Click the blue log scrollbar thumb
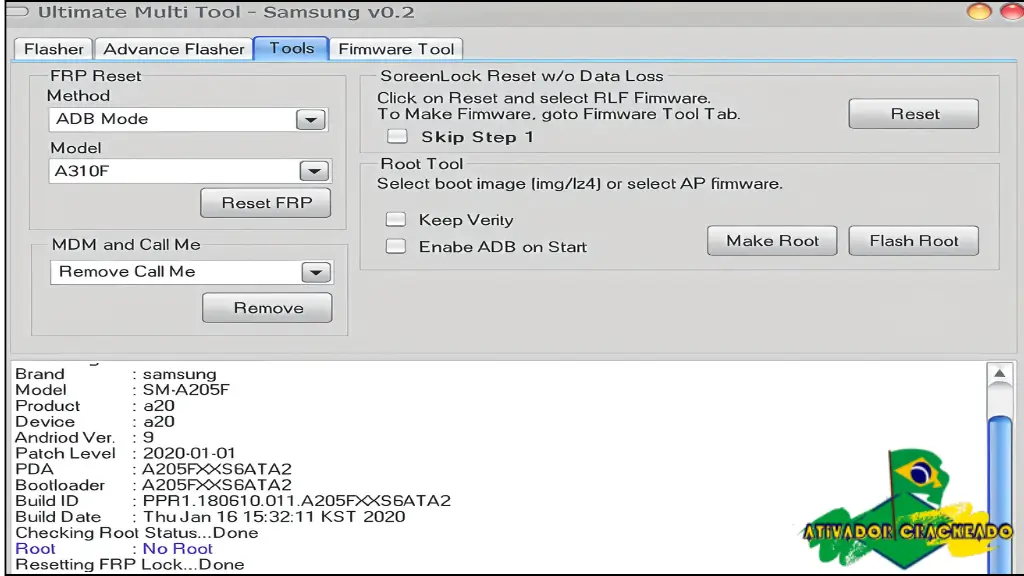The width and height of the screenshot is (1024, 576). coord(1000,493)
